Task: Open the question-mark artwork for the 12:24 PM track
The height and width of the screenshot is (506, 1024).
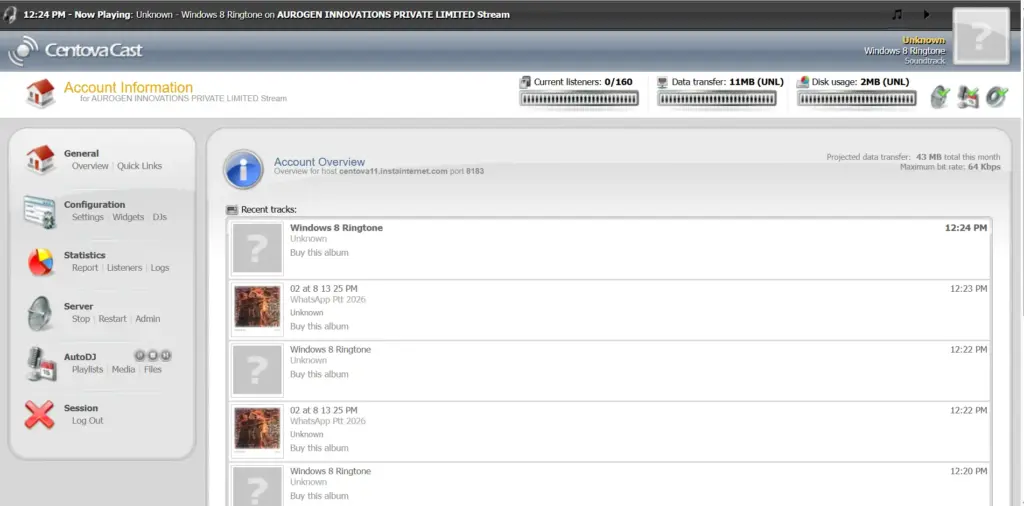Action: [257, 248]
